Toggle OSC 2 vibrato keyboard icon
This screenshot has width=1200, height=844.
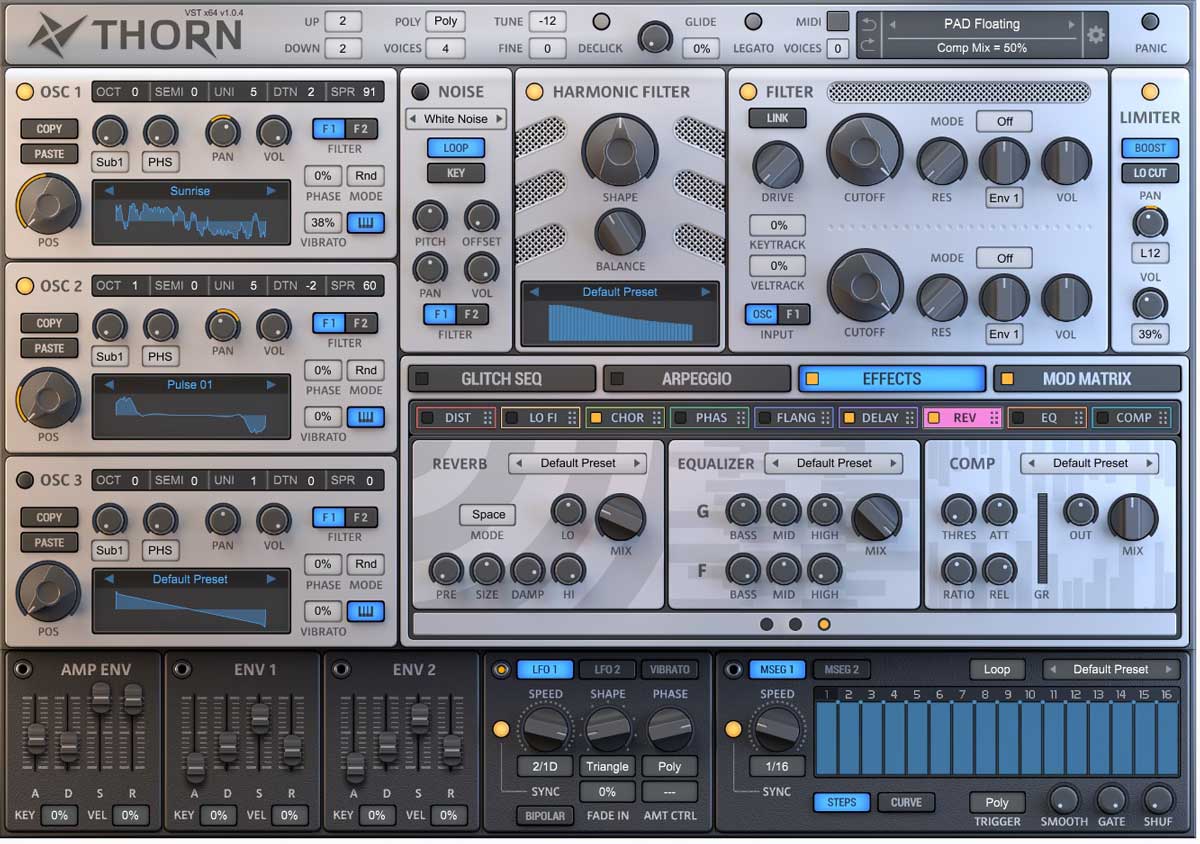[365, 416]
